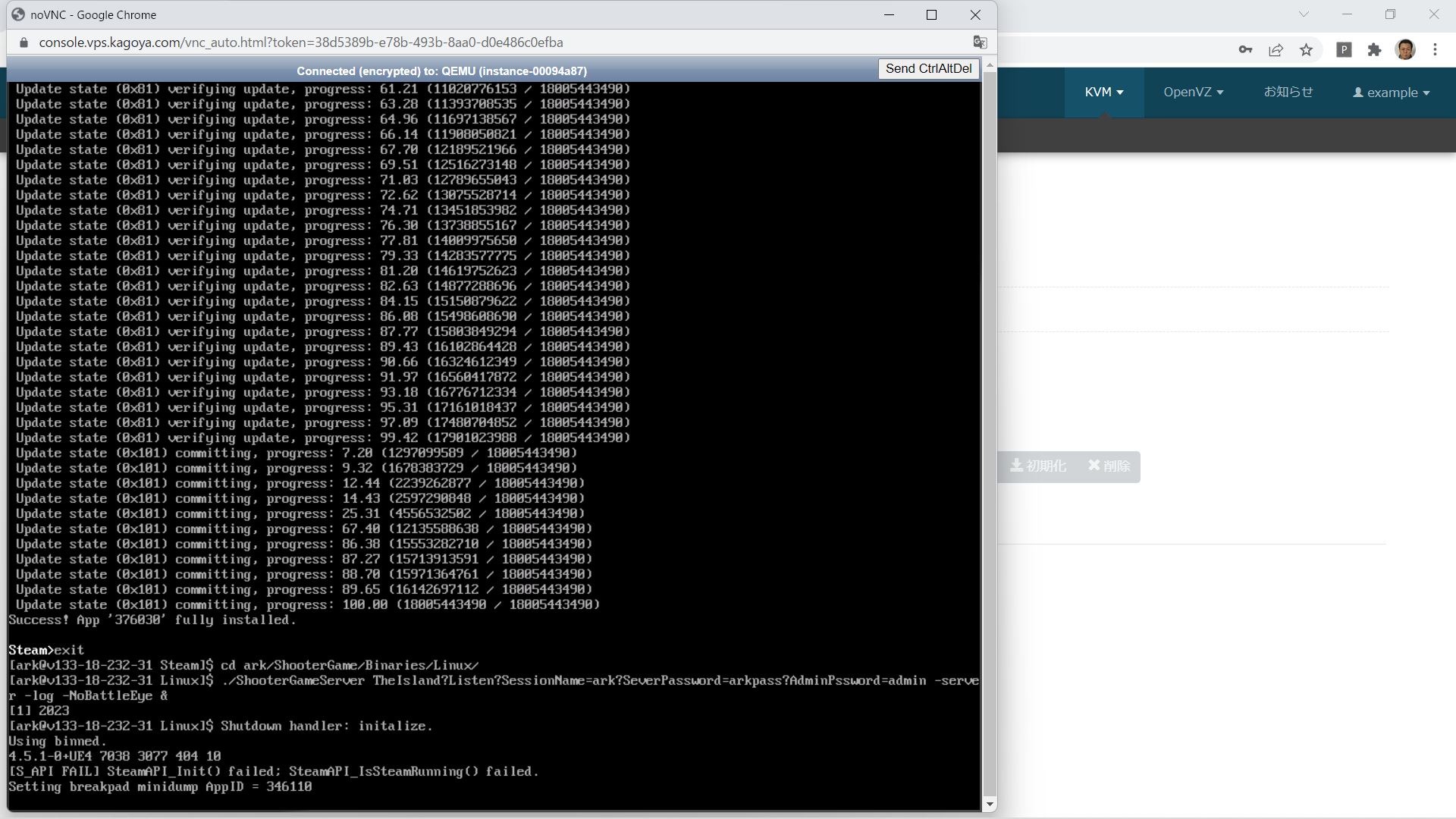This screenshot has width=1456, height=819.
Task: Click the noVNC vertical scrollbar thumb
Action: [989, 432]
